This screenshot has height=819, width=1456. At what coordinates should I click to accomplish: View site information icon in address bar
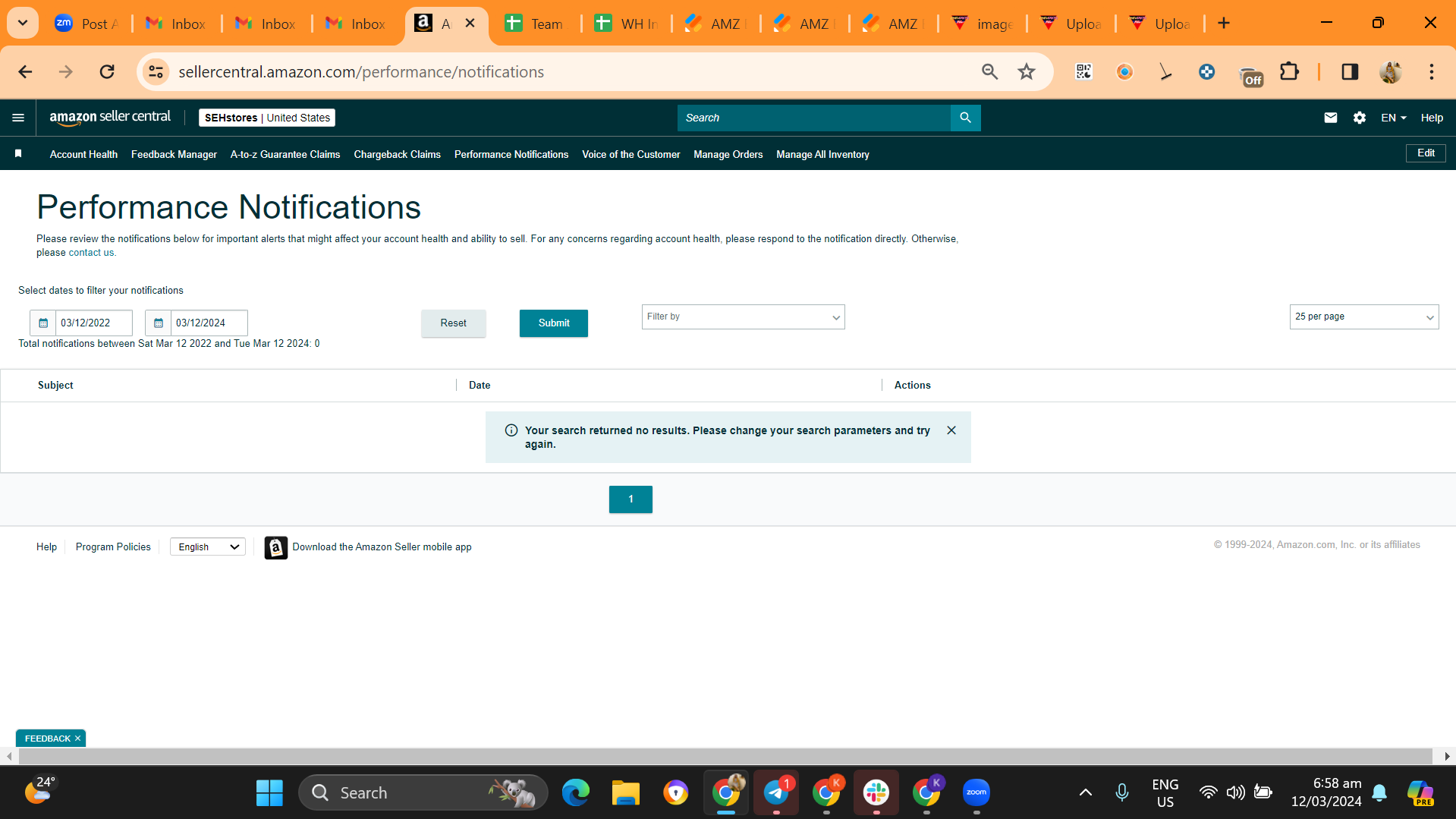pos(156,72)
